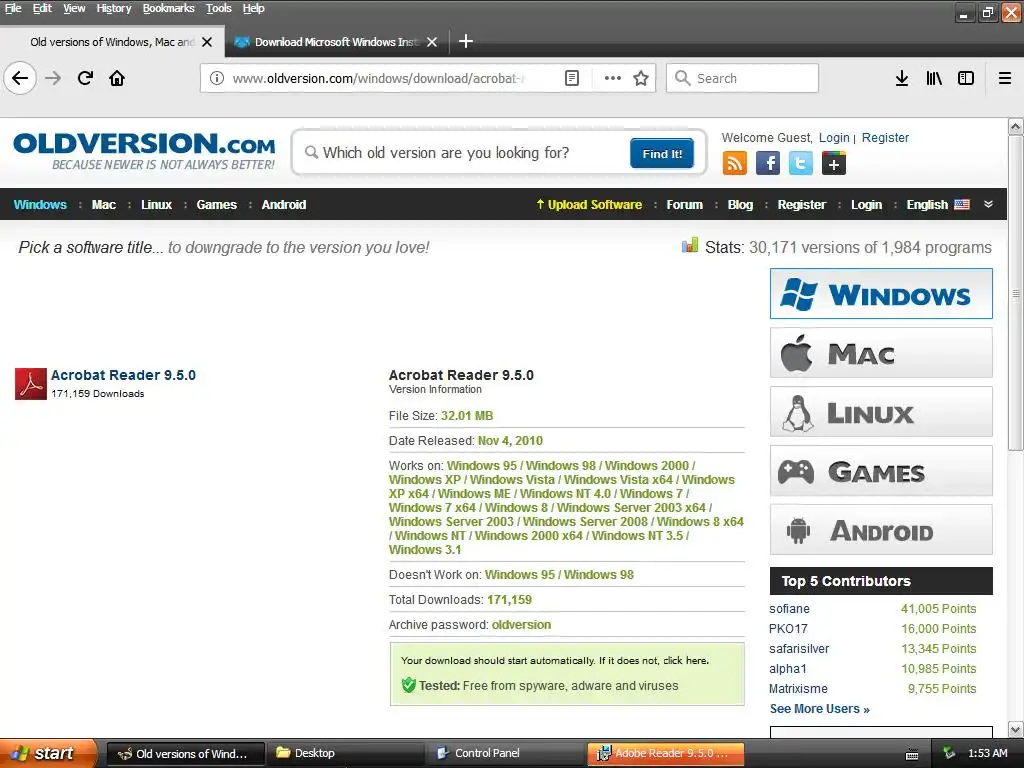
Task: Click the Android platform sidebar button
Action: [881, 530]
